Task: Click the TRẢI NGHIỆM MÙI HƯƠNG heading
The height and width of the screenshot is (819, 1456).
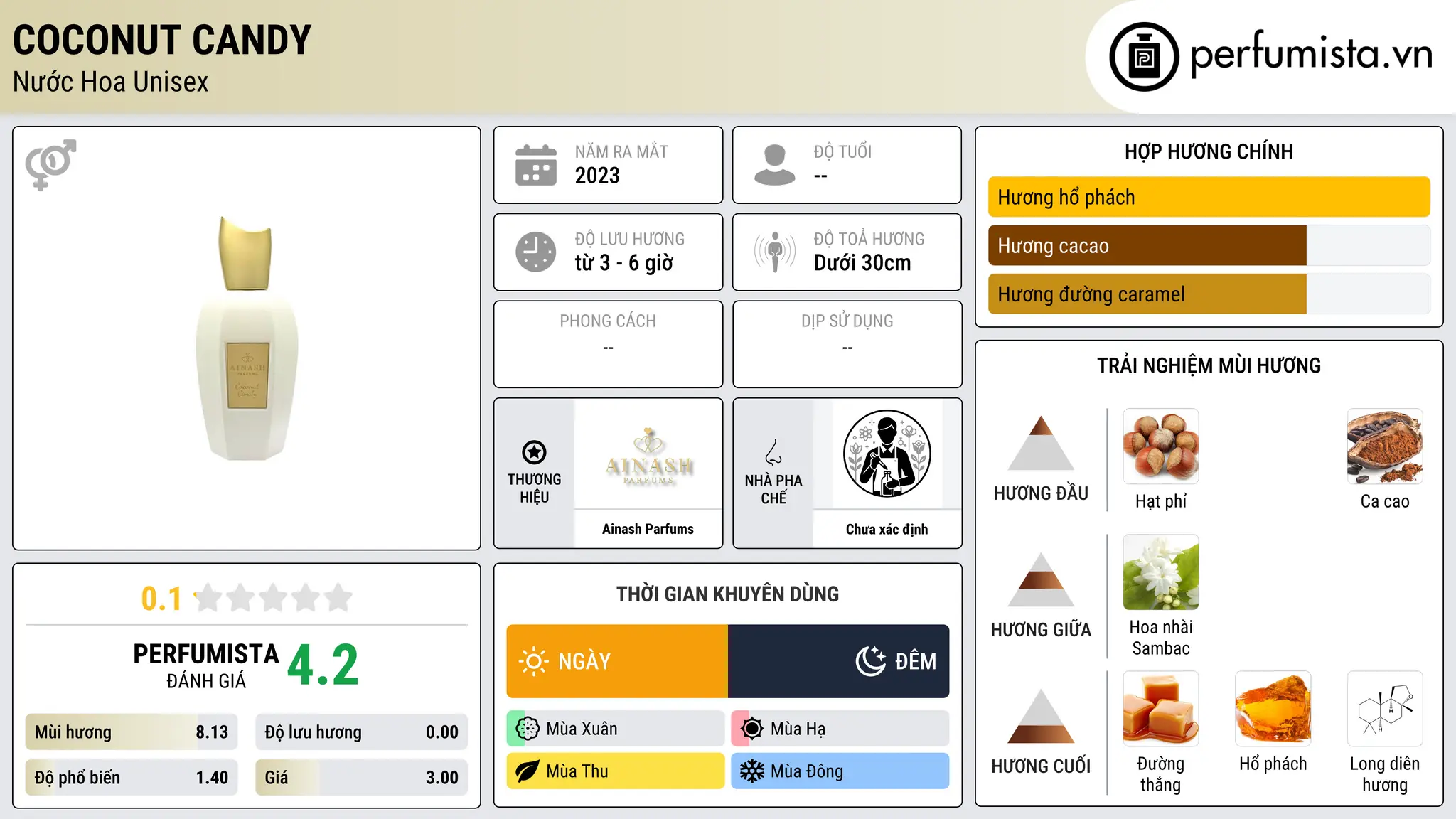Action: [1209, 365]
